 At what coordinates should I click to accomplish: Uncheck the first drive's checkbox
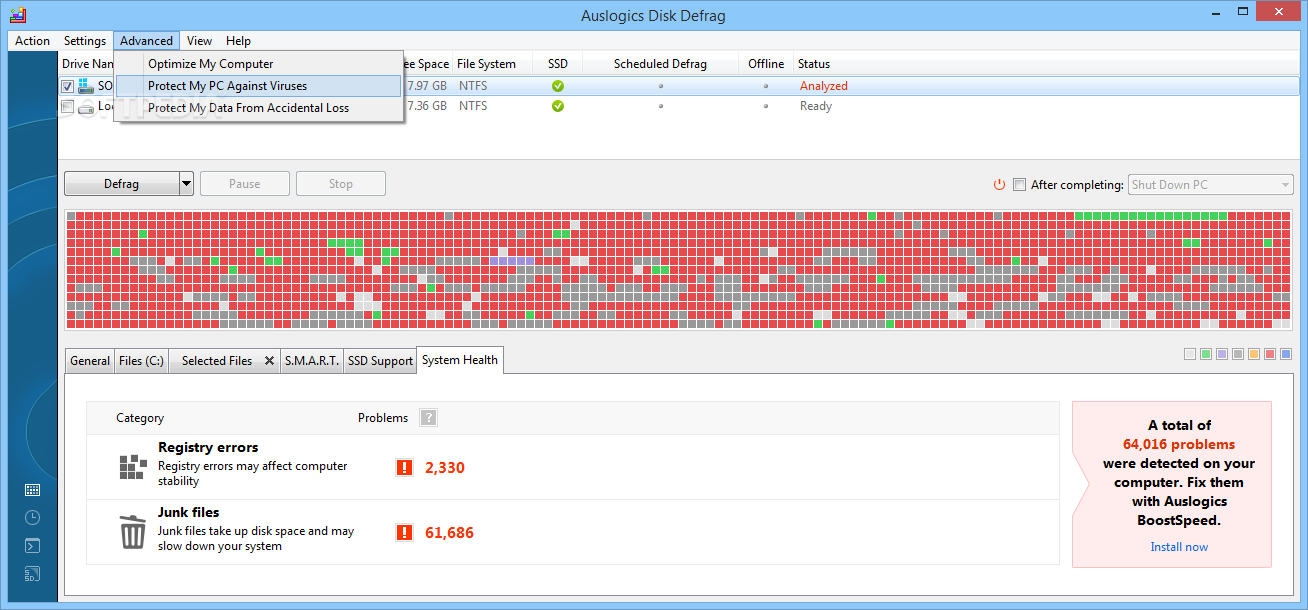coord(67,86)
